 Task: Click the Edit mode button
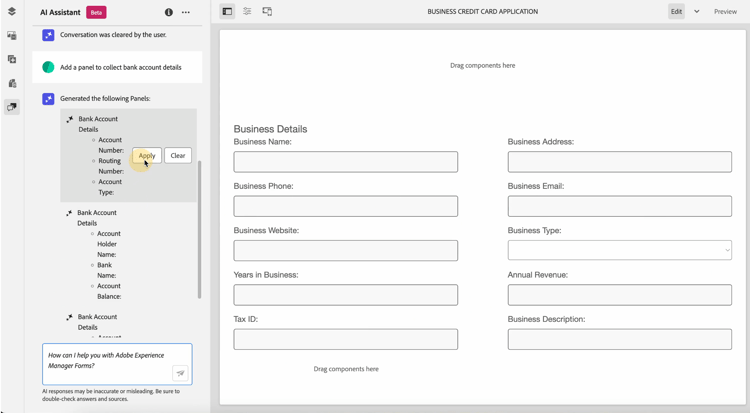676,11
